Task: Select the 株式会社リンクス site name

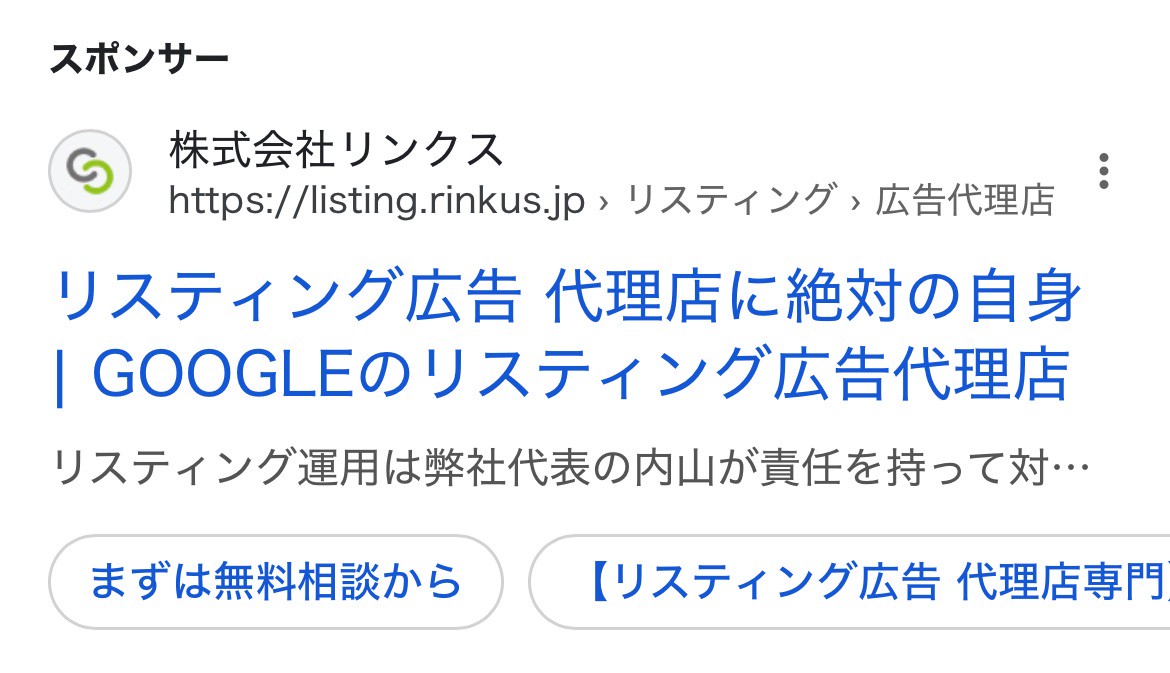Action: pyautogui.click(x=335, y=150)
